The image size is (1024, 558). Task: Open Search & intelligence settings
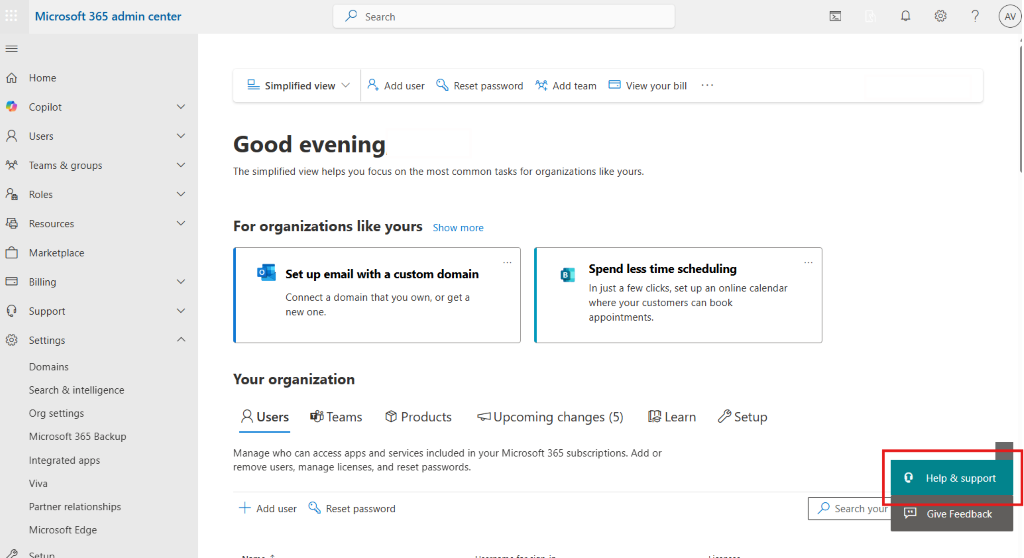(76, 390)
